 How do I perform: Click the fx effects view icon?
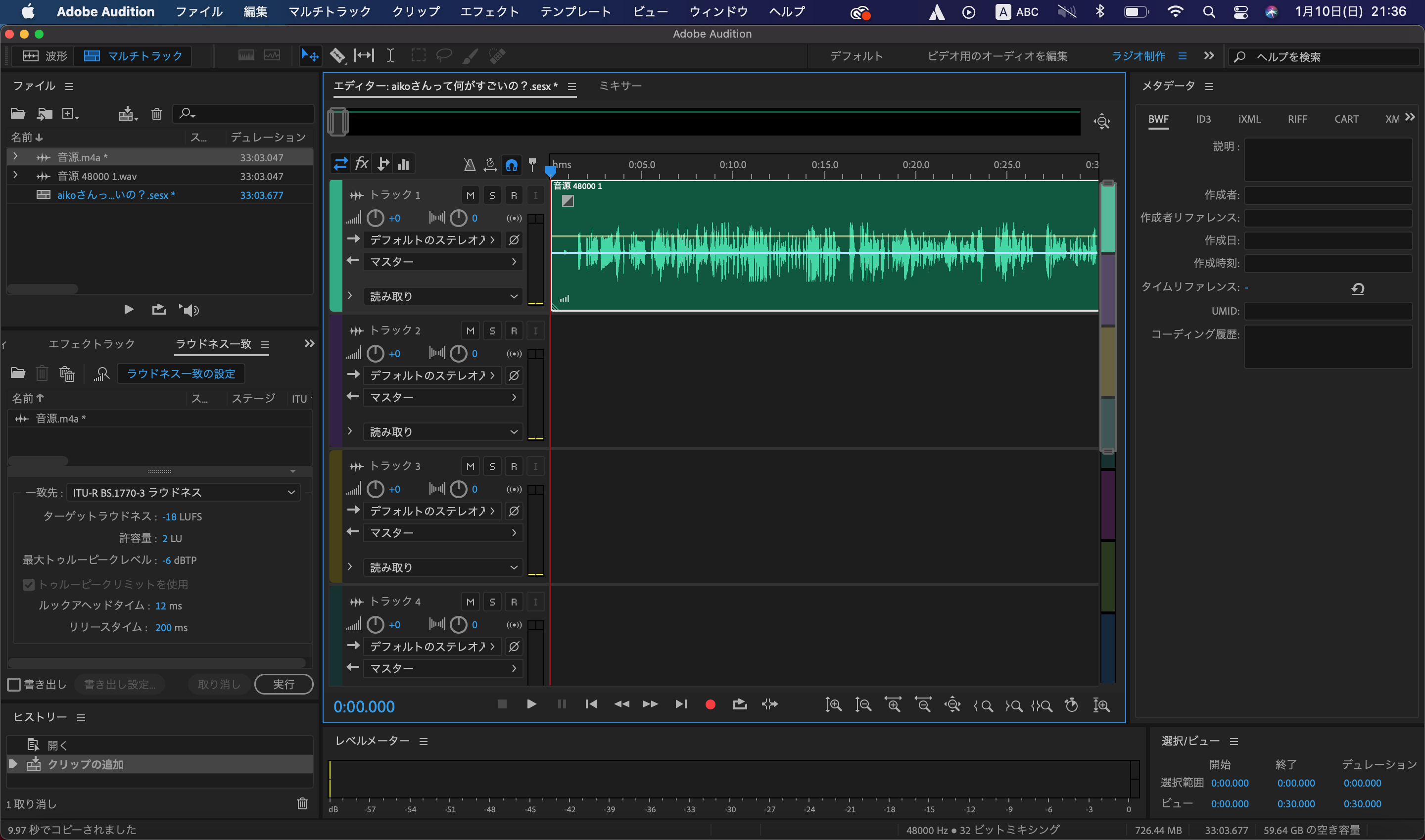point(362,164)
